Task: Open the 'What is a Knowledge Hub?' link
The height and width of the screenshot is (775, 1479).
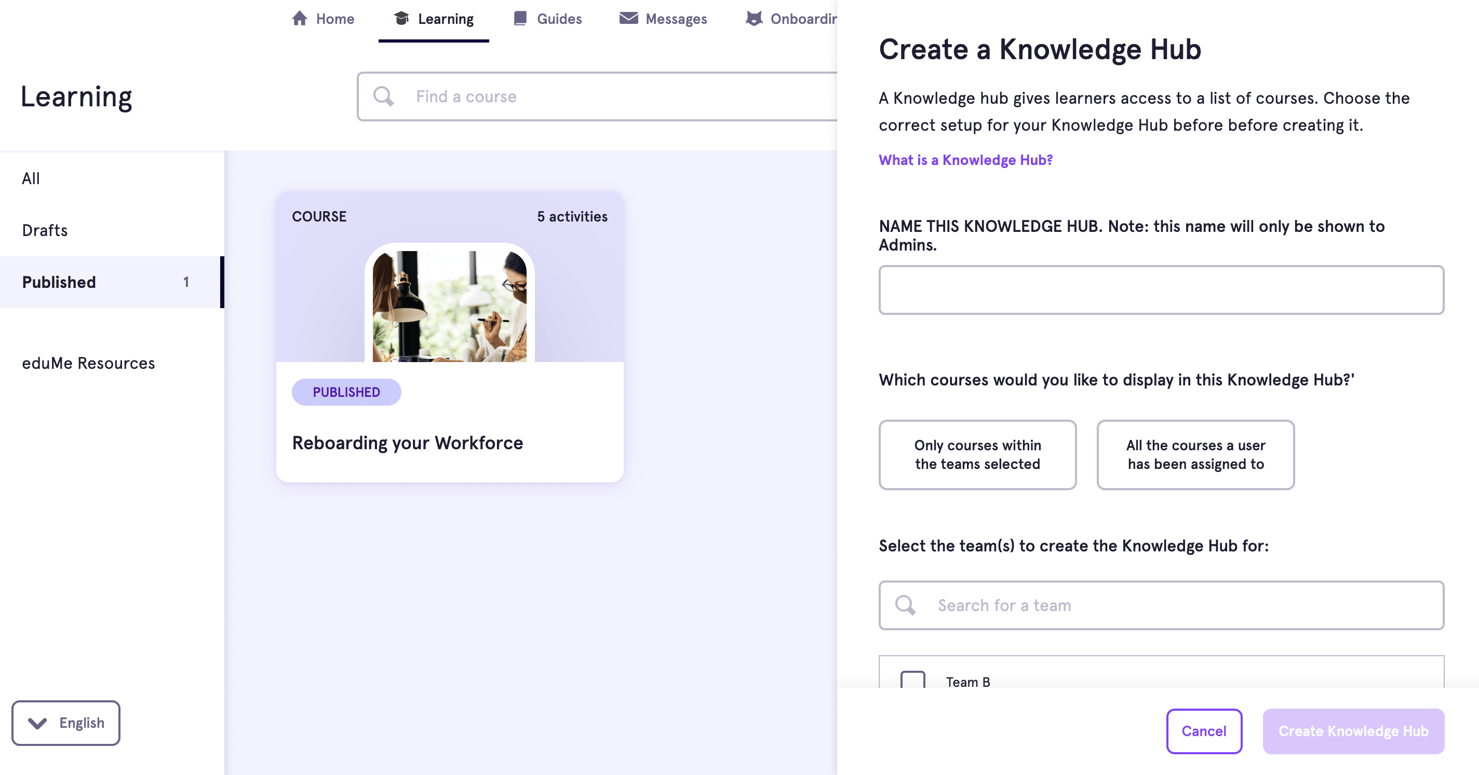Action: pyautogui.click(x=964, y=159)
